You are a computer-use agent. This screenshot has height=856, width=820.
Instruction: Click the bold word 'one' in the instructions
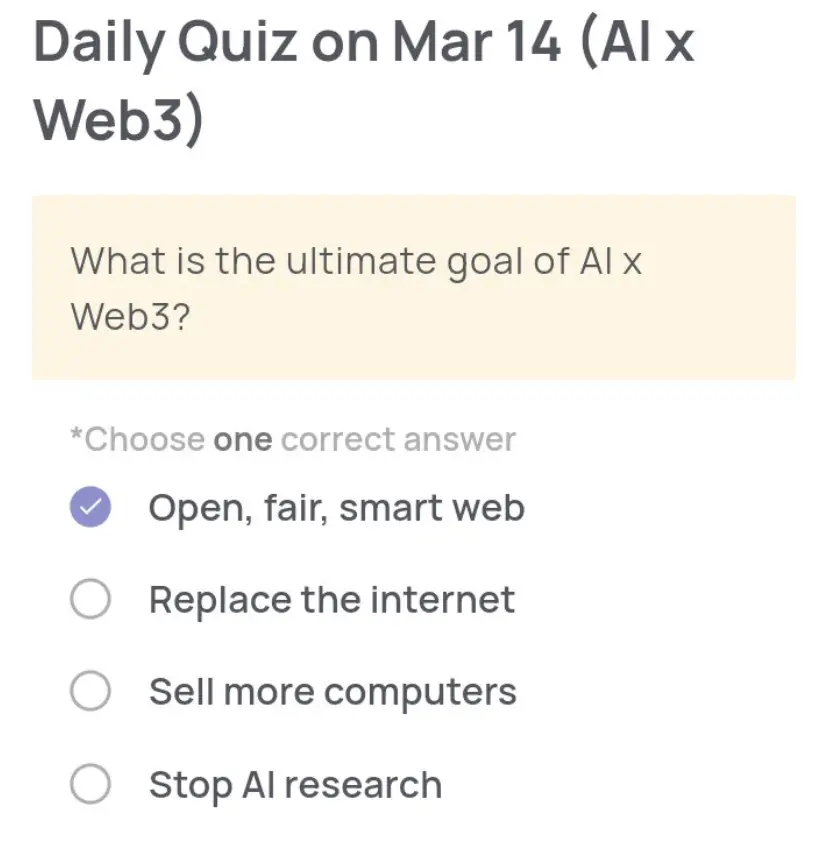[x=246, y=438]
